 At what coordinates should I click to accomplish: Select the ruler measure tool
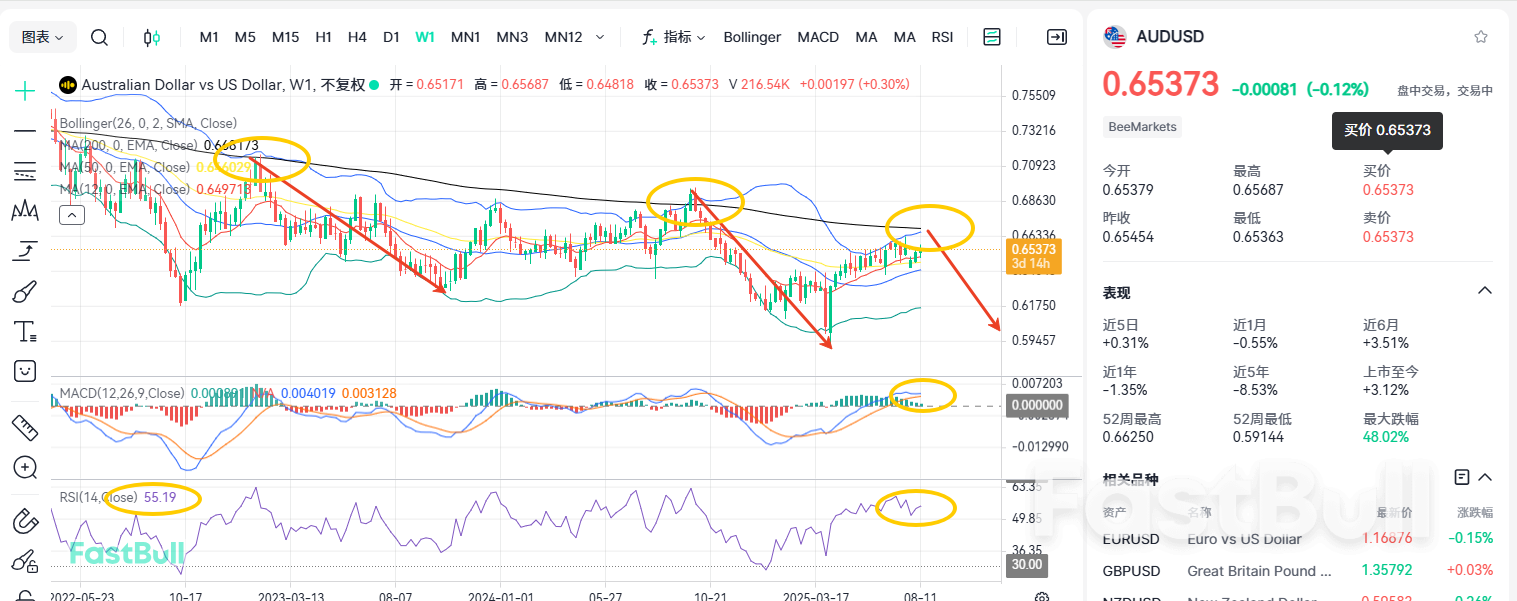[x=25, y=428]
